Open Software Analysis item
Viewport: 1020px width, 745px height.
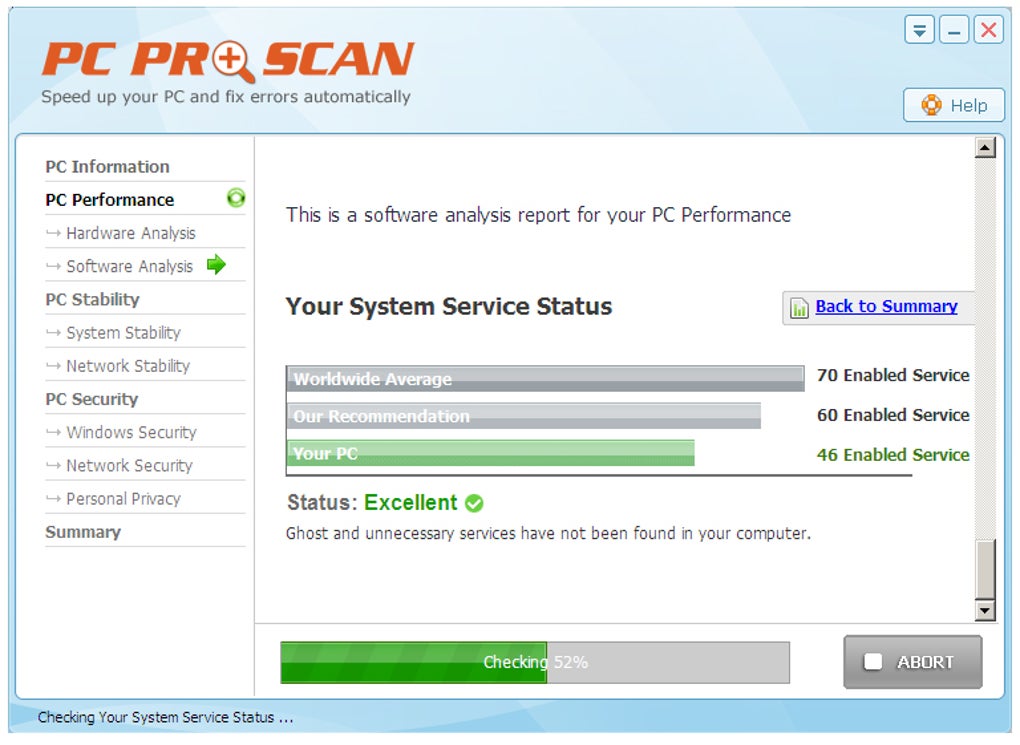129,266
